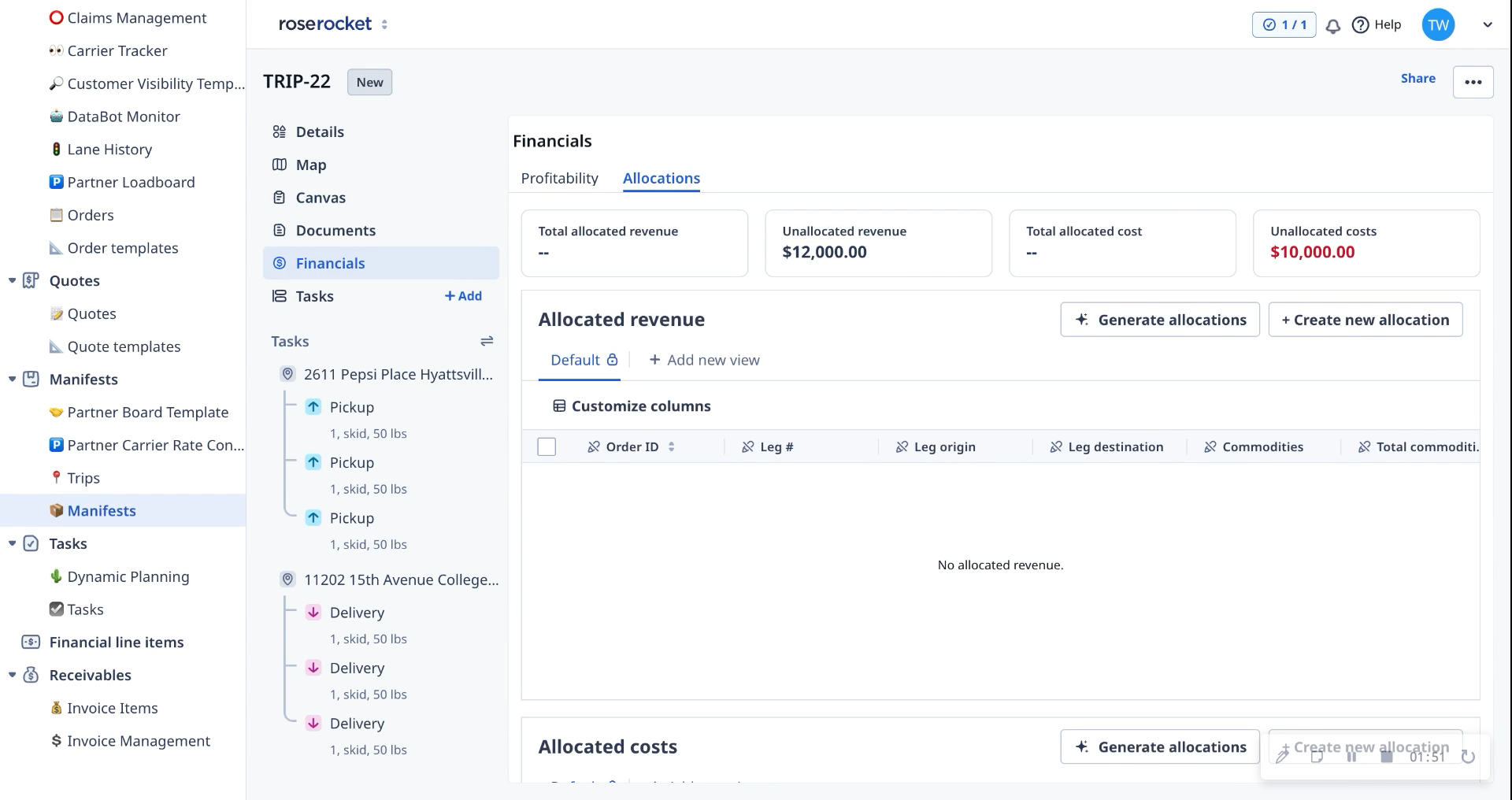Image resolution: width=1512 pixels, height=800 pixels.
Task: Open Dynamic Planning in sidebar
Action: [128, 577]
